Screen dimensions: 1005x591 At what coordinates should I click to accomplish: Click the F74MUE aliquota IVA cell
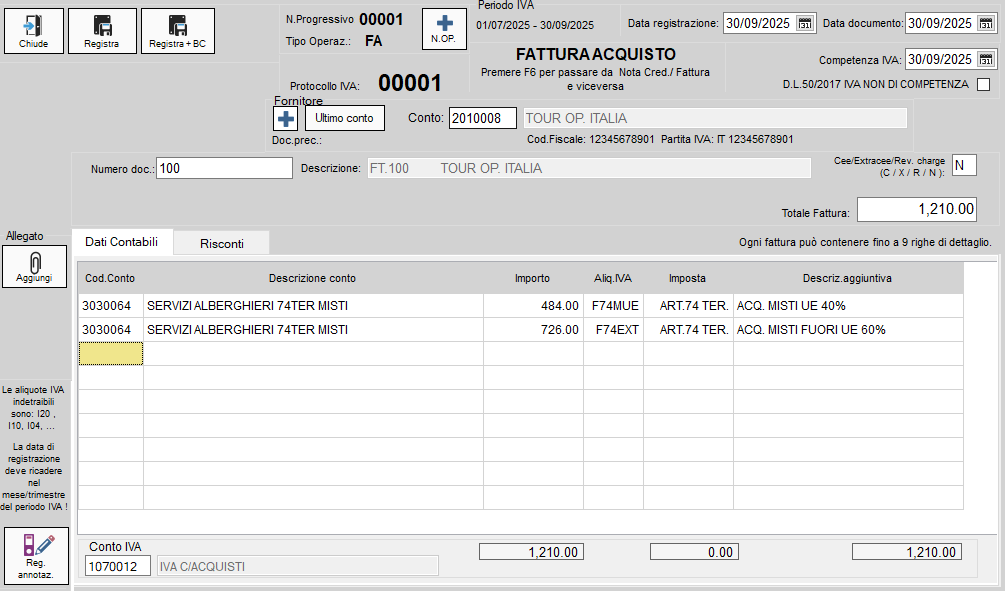tap(613, 305)
